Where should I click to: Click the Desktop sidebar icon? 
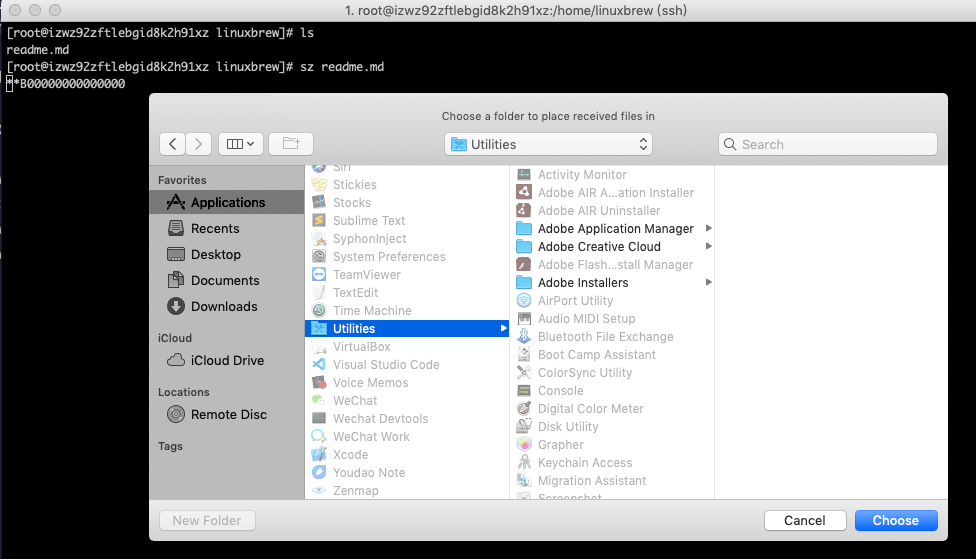tap(176, 254)
